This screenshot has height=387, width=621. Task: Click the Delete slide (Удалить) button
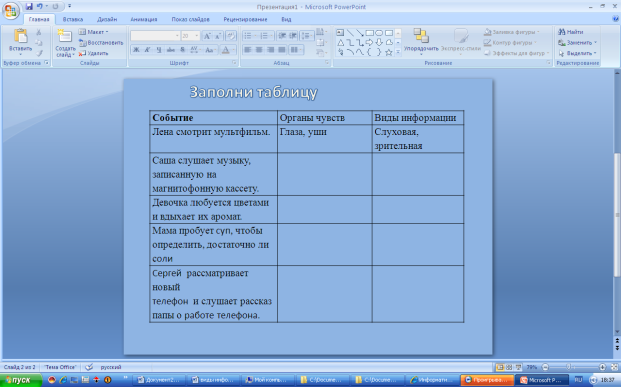click(x=93, y=53)
